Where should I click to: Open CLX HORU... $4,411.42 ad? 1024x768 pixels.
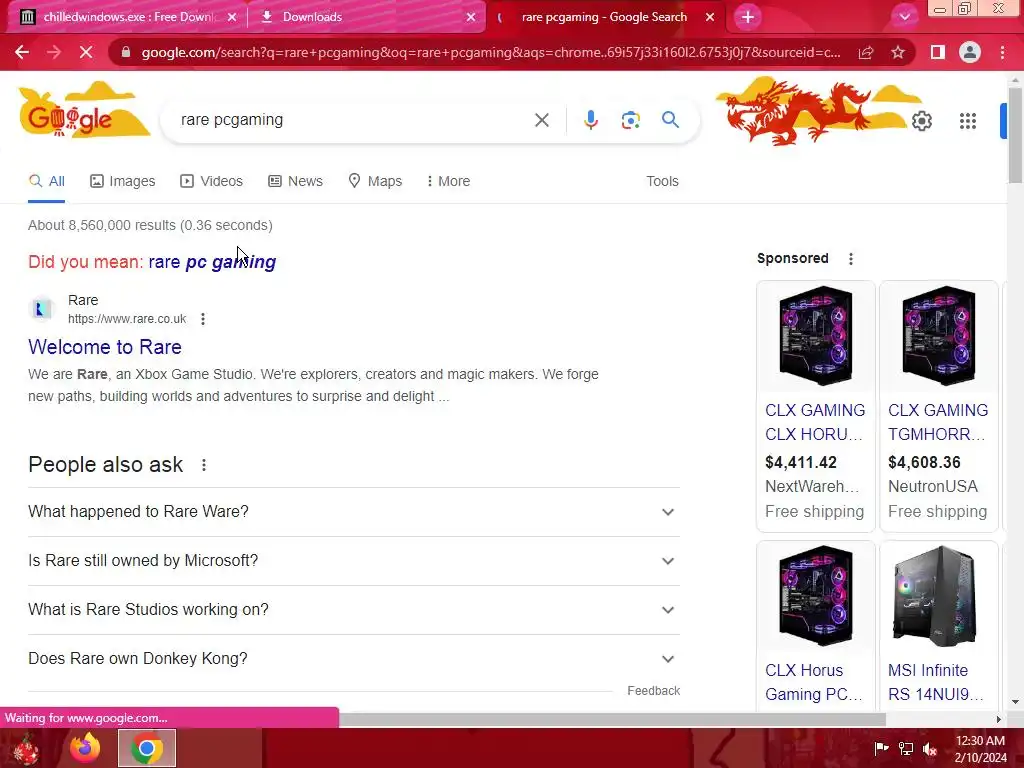tap(816, 406)
